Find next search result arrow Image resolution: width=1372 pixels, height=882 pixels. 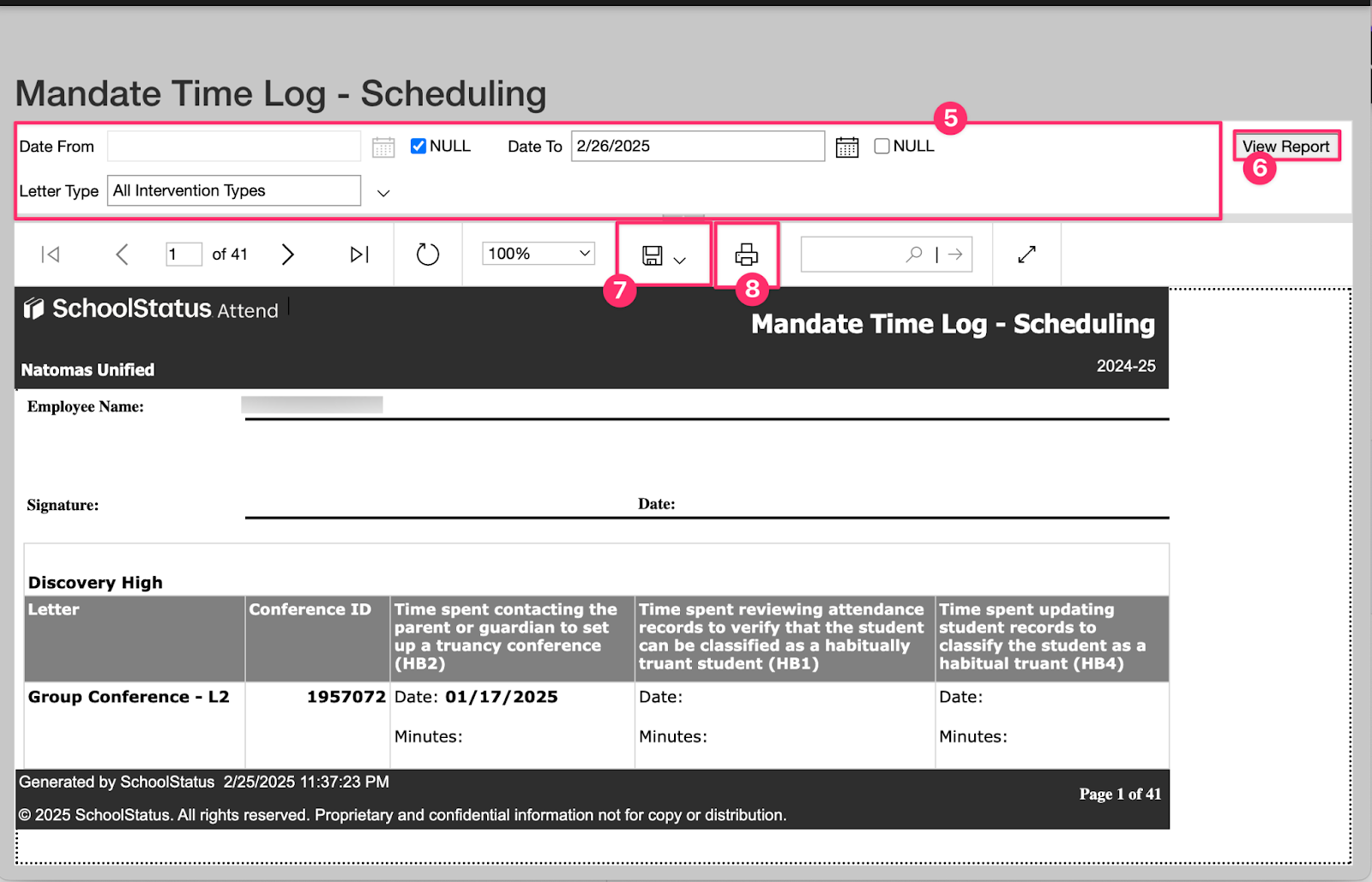pyautogui.click(x=956, y=254)
